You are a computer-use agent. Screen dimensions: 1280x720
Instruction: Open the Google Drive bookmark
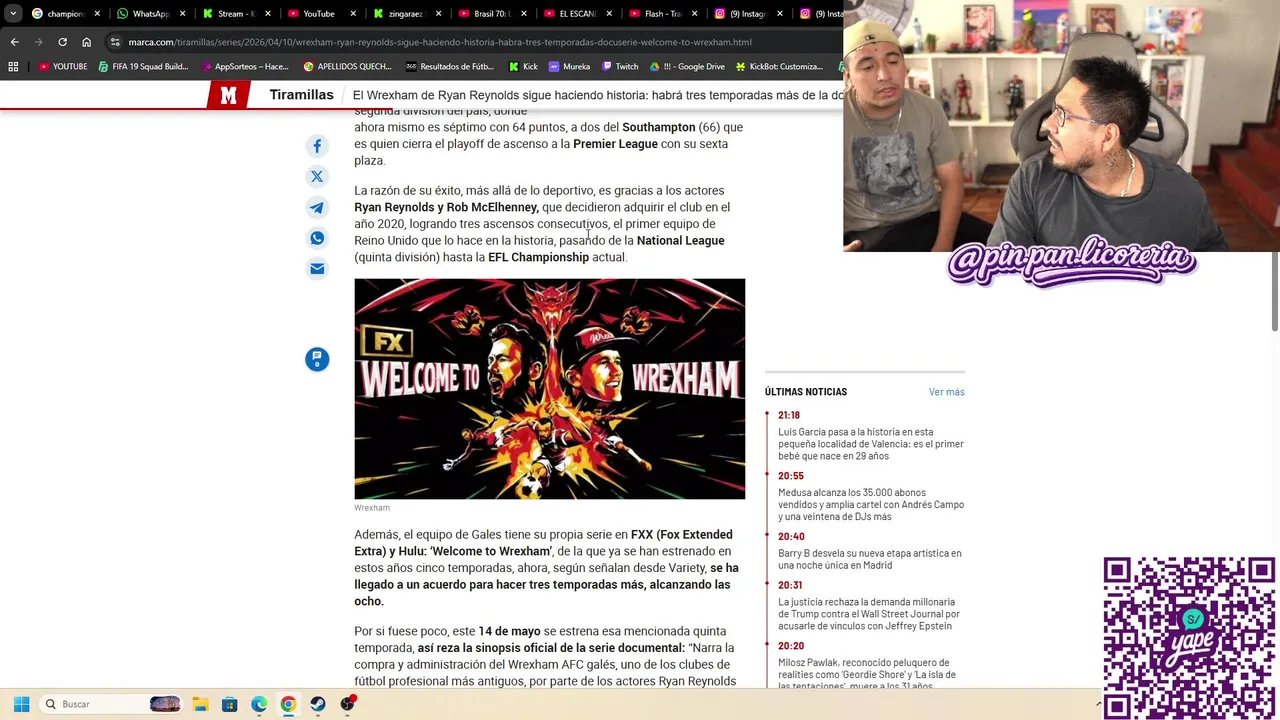[687, 67]
